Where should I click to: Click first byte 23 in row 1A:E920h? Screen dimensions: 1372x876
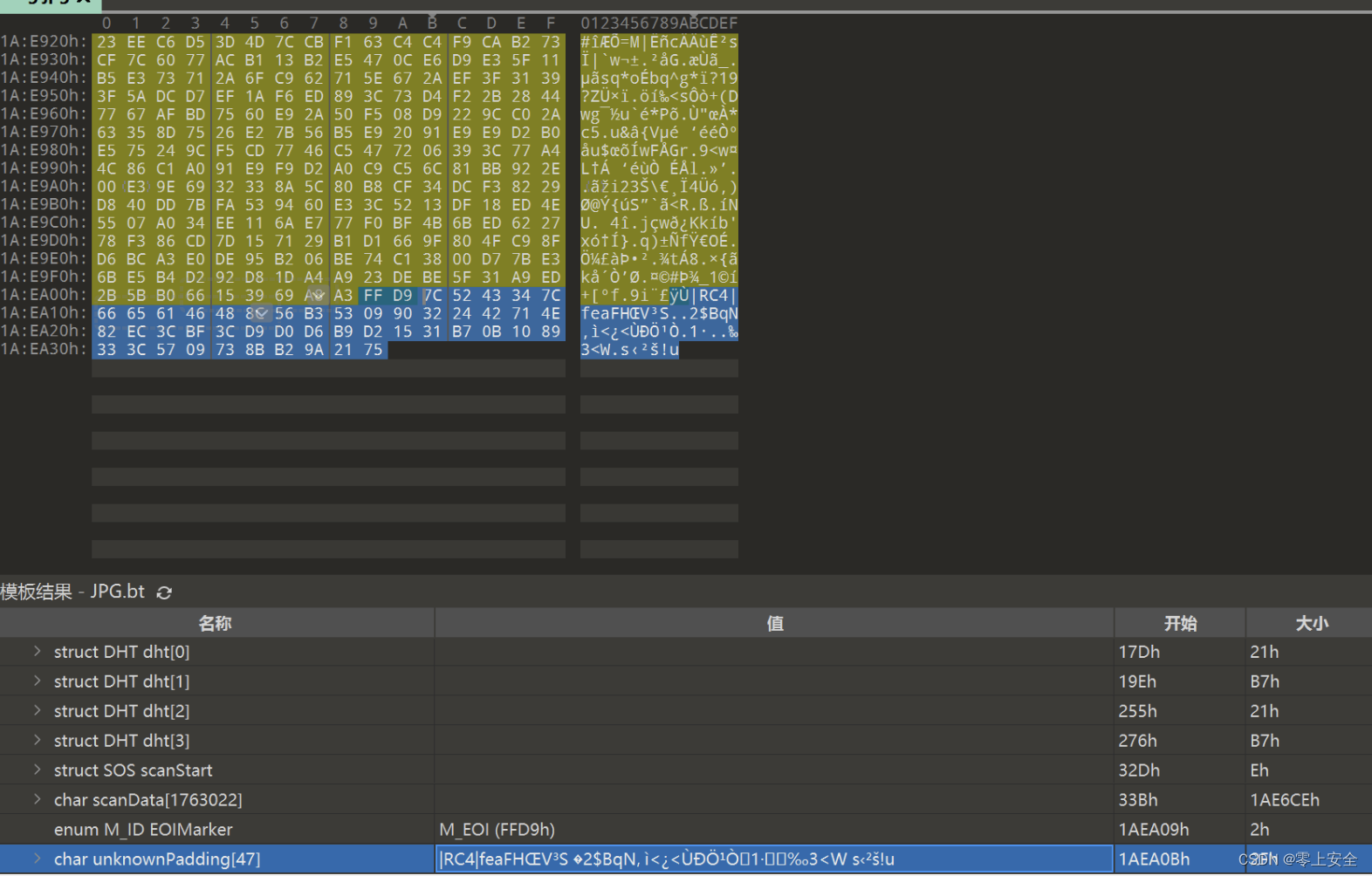(x=106, y=42)
